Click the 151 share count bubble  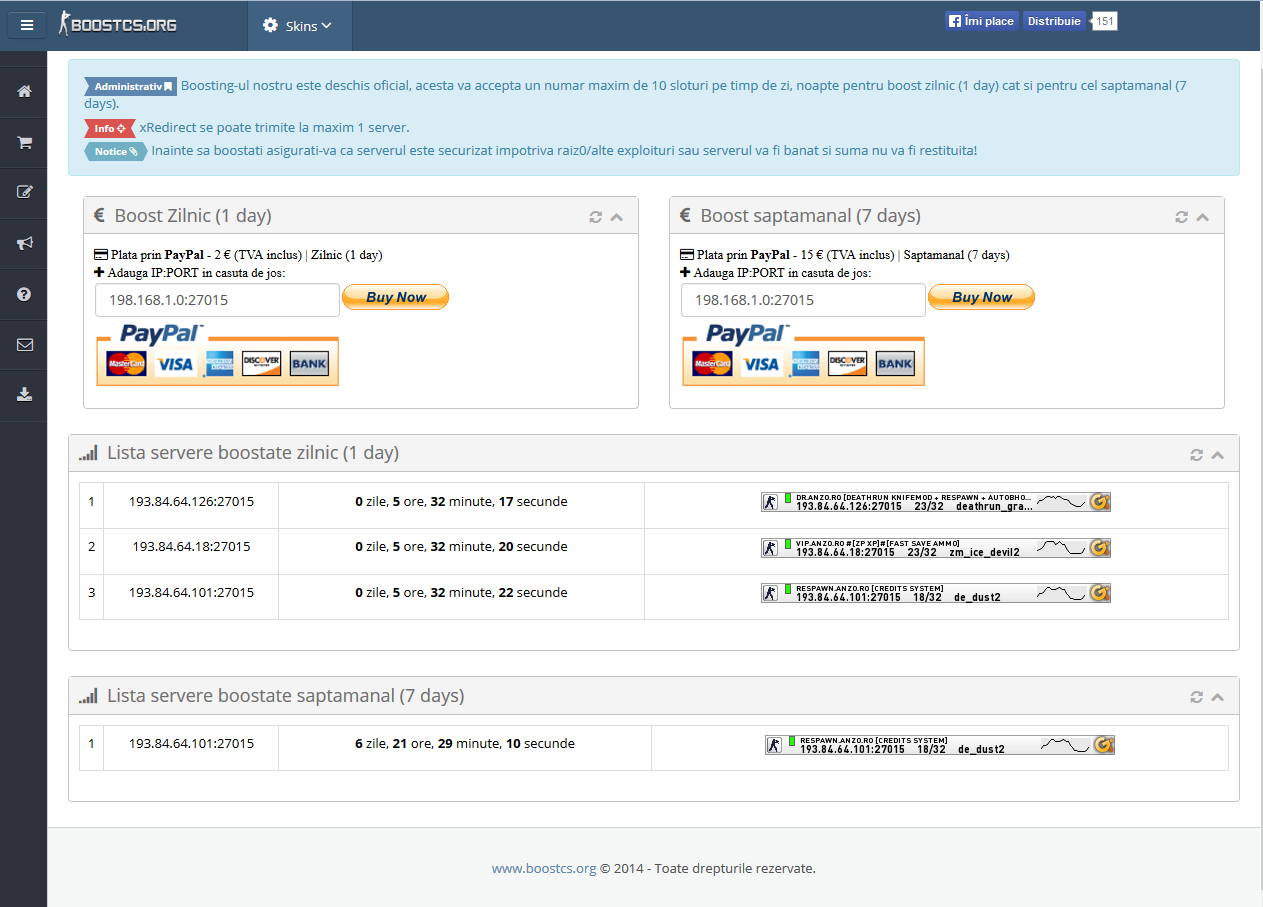click(x=1105, y=21)
